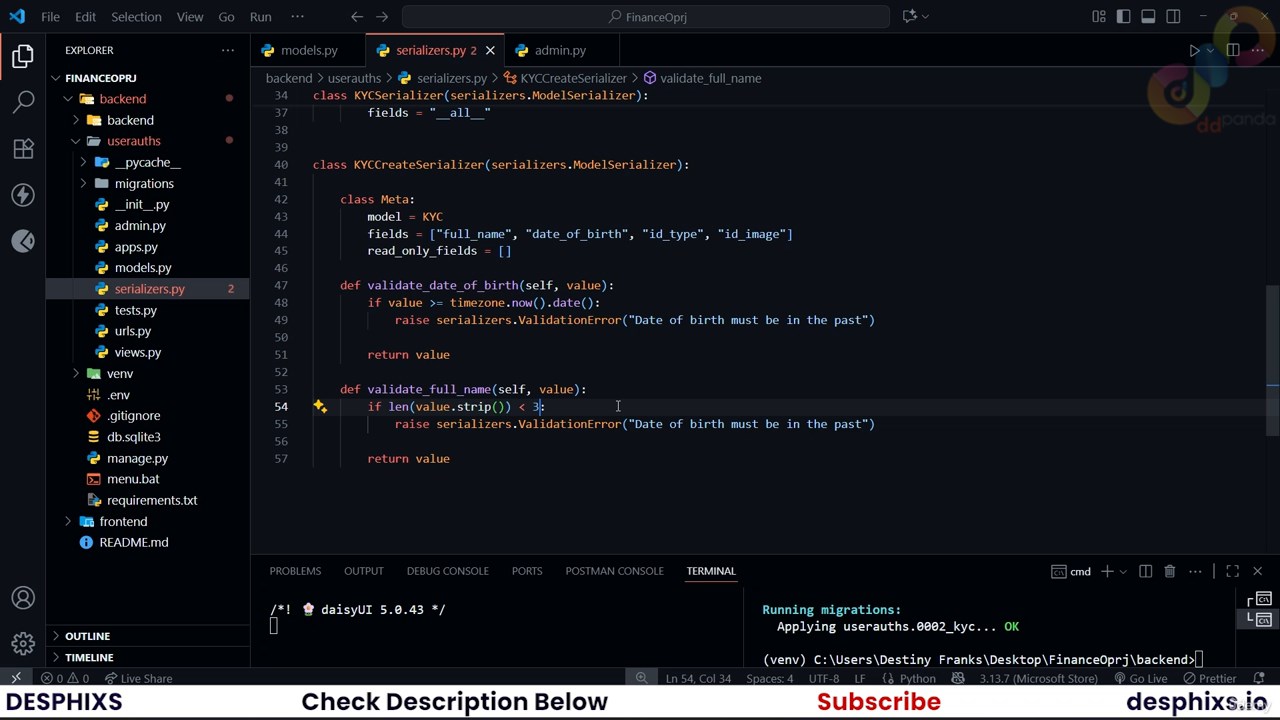Image resolution: width=1280 pixels, height=720 pixels.
Task: Open the run button dropdown arrow
Action: [1210, 50]
